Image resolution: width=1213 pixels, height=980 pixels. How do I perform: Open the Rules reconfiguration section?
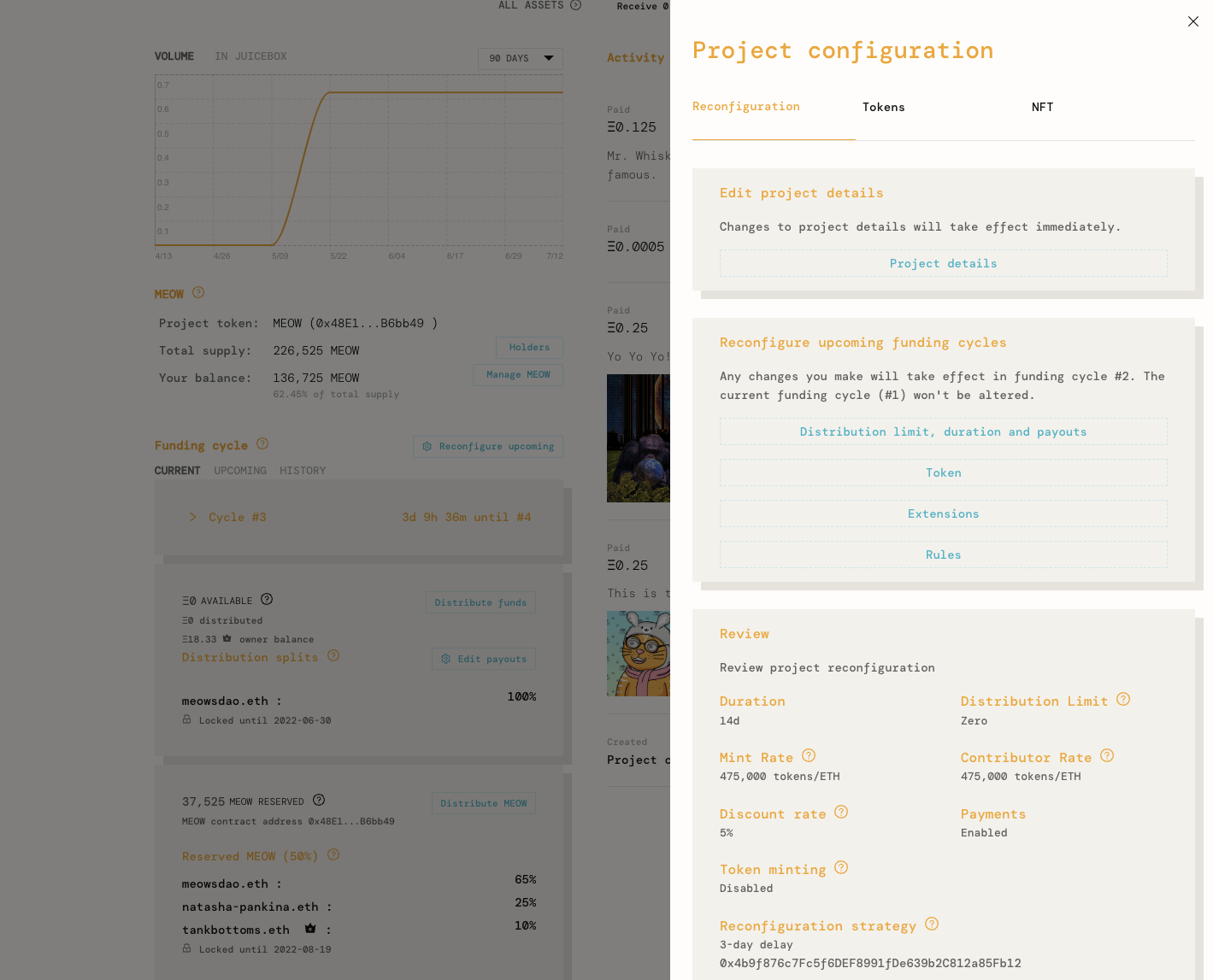[x=943, y=555]
